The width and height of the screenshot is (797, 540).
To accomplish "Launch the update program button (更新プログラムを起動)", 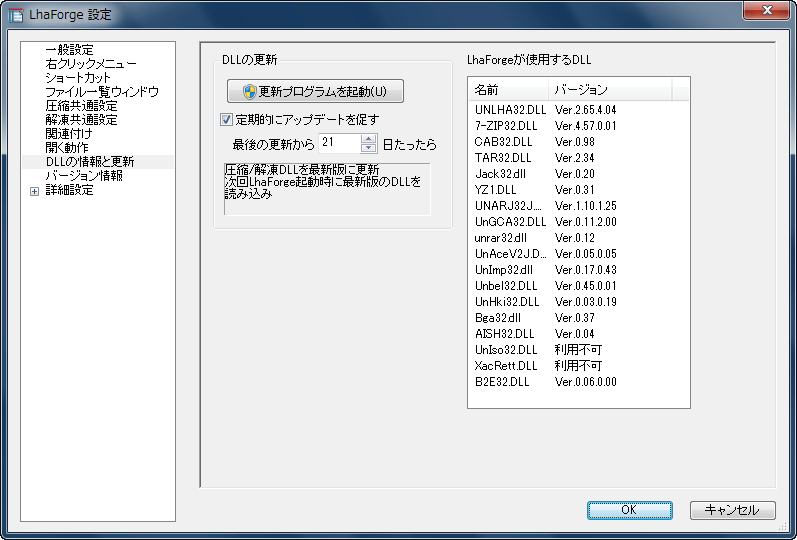I will (315, 91).
